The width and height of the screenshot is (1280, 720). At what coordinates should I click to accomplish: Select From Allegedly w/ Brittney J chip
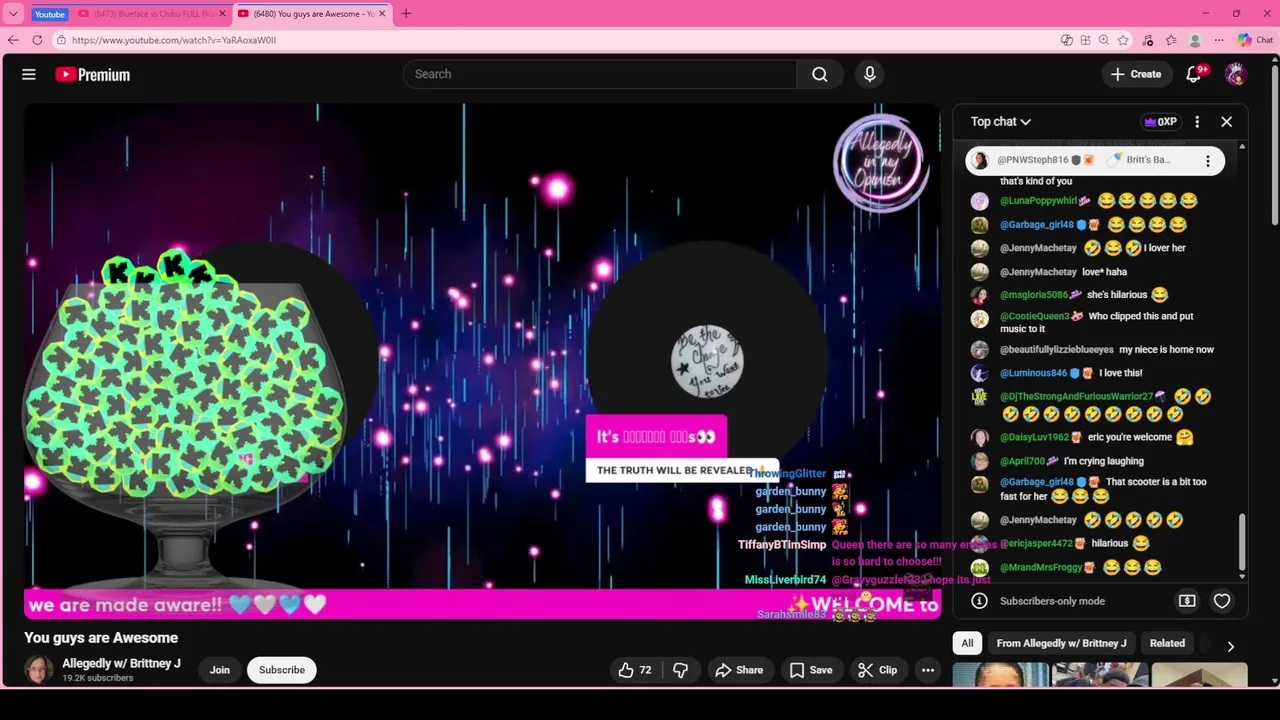(1061, 643)
